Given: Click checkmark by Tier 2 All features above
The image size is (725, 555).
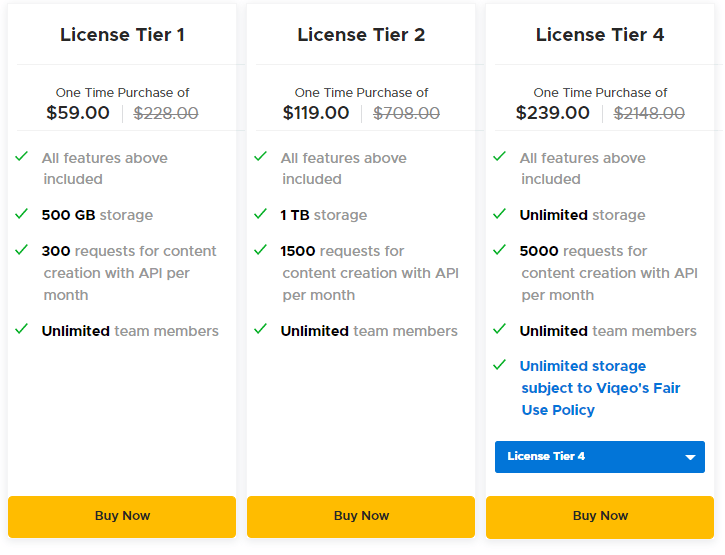Looking at the screenshot, I should point(260,157).
